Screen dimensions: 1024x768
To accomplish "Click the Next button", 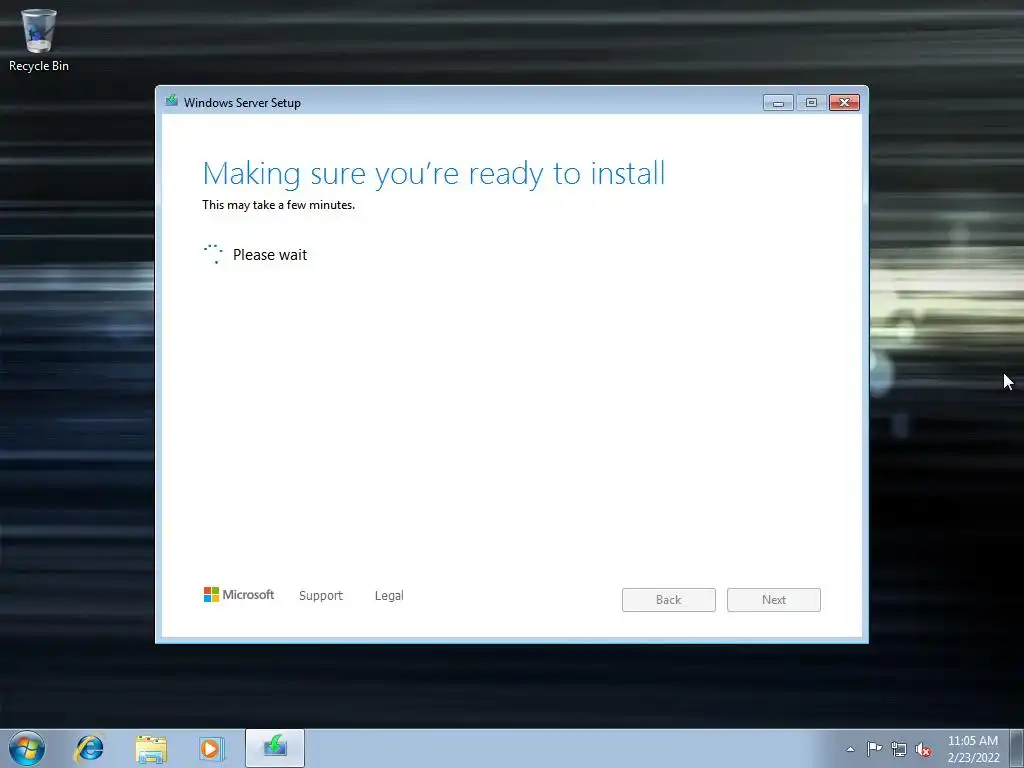I will [x=774, y=600].
